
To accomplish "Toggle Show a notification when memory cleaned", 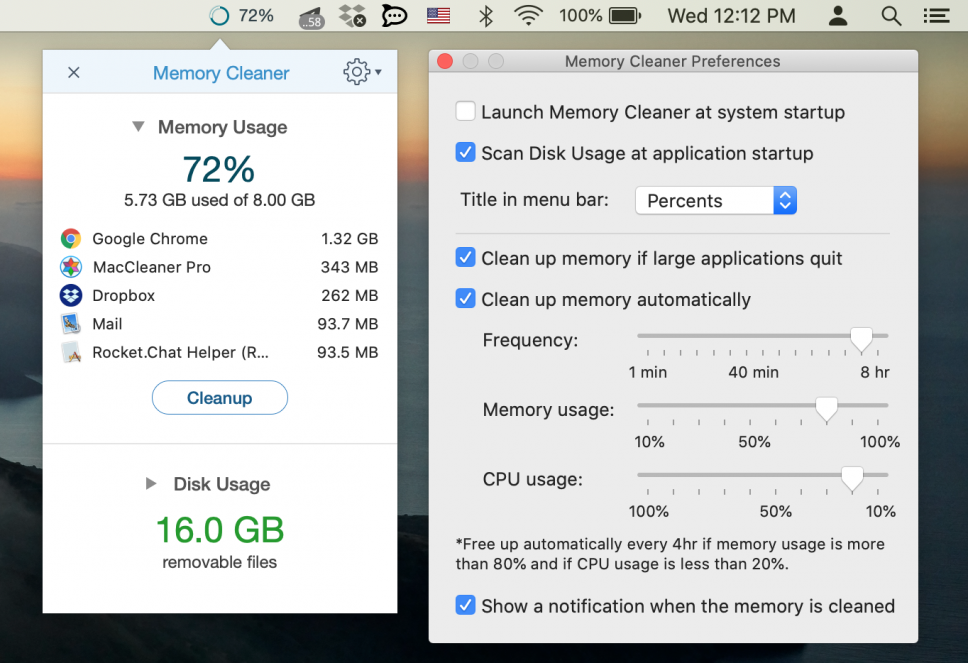I will [x=465, y=606].
